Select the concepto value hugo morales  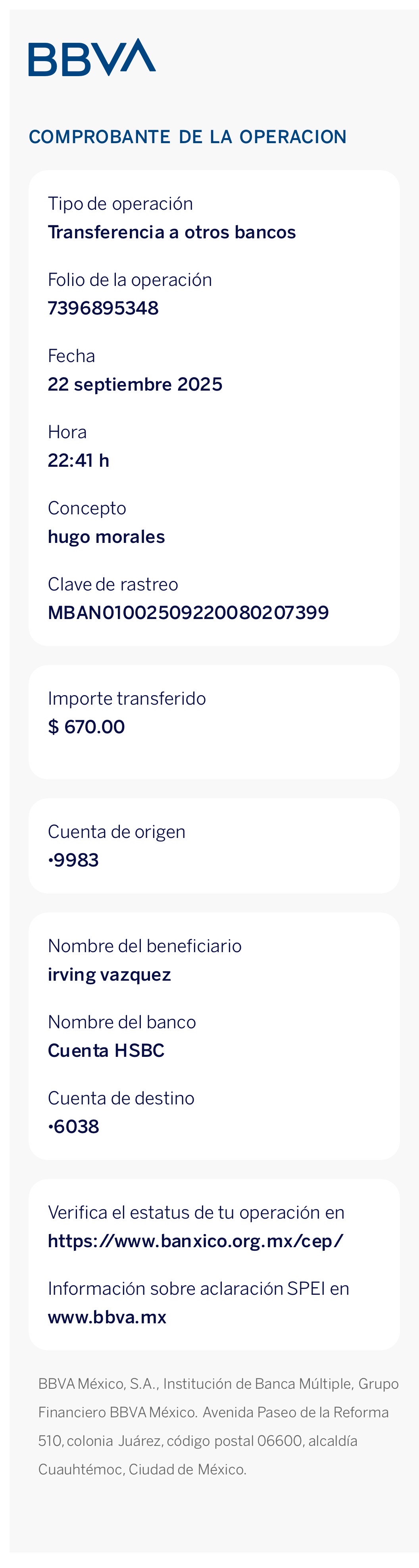tap(107, 536)
